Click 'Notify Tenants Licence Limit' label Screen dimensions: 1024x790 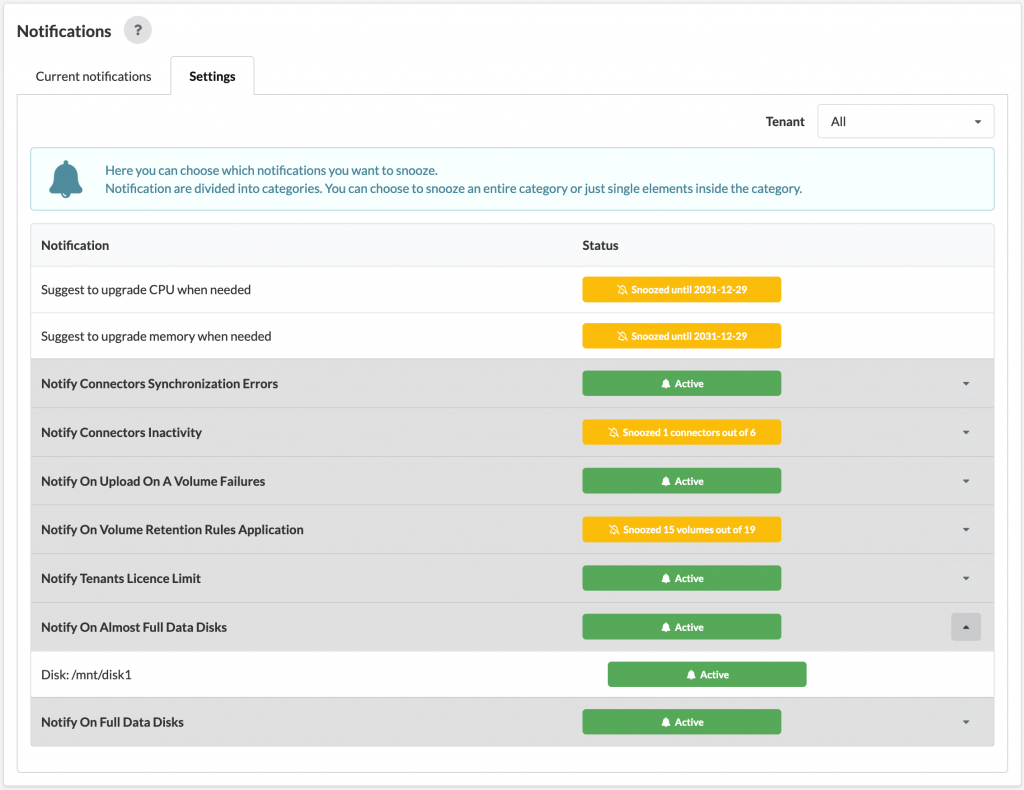coord(121,578)
